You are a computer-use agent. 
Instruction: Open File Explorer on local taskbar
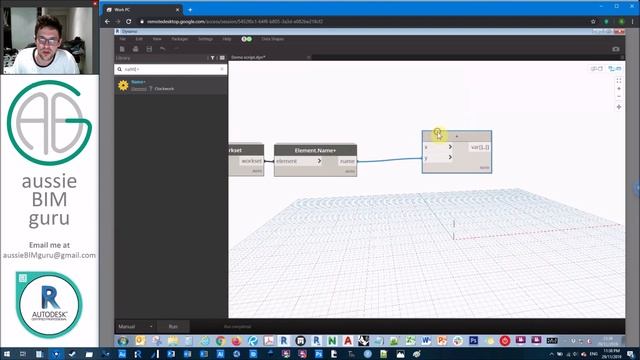[x=89, y=354]
